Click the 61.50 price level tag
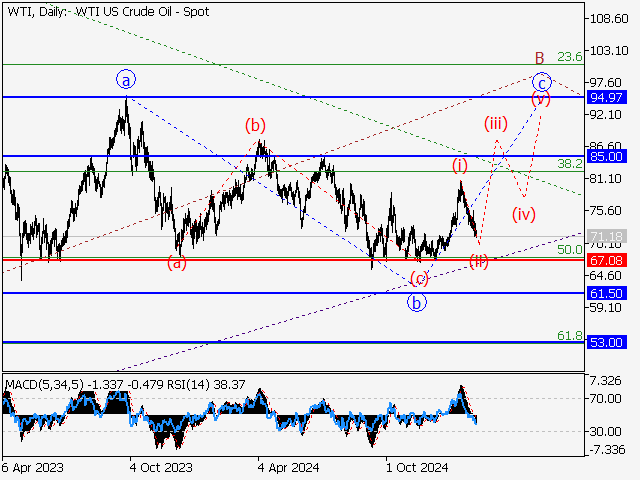Viewport: 640px width, 480px height. (x=607, y=293)
